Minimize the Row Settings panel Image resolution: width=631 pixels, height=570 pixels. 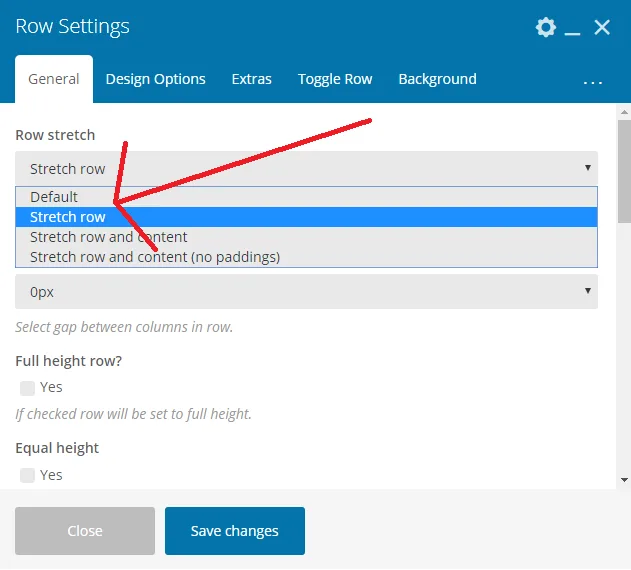click(x=572, y=28)
